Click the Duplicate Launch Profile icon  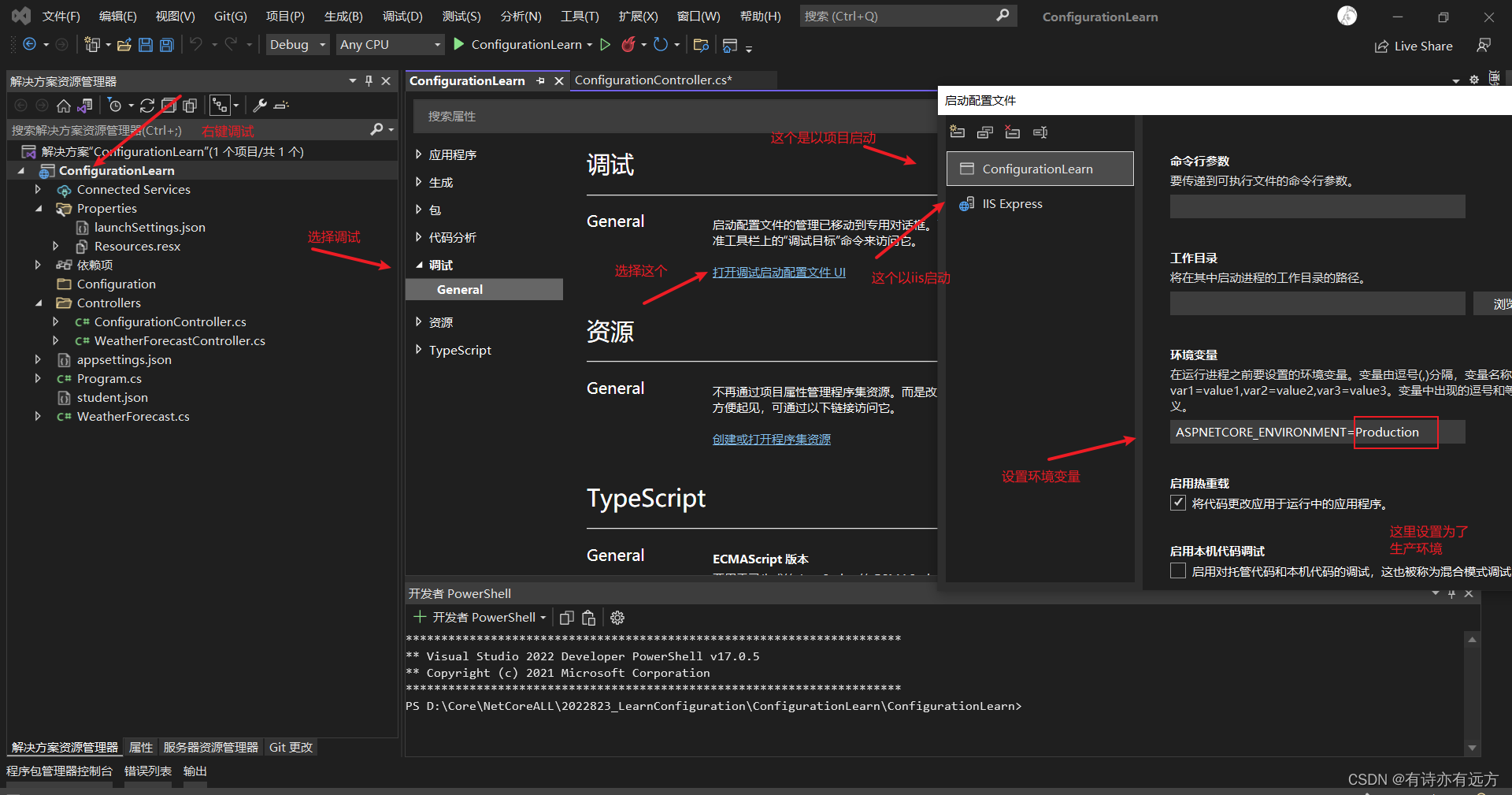tap(985, 132)
